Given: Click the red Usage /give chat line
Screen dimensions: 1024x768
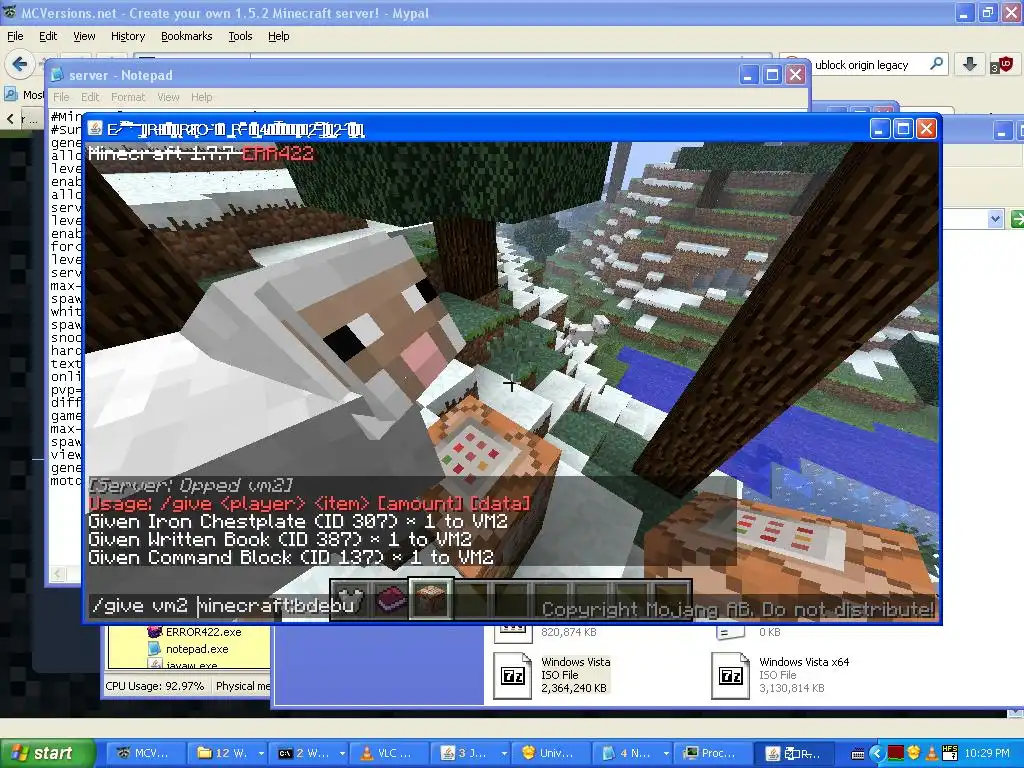Looking at the screenshot, I should tap(310, 504).
